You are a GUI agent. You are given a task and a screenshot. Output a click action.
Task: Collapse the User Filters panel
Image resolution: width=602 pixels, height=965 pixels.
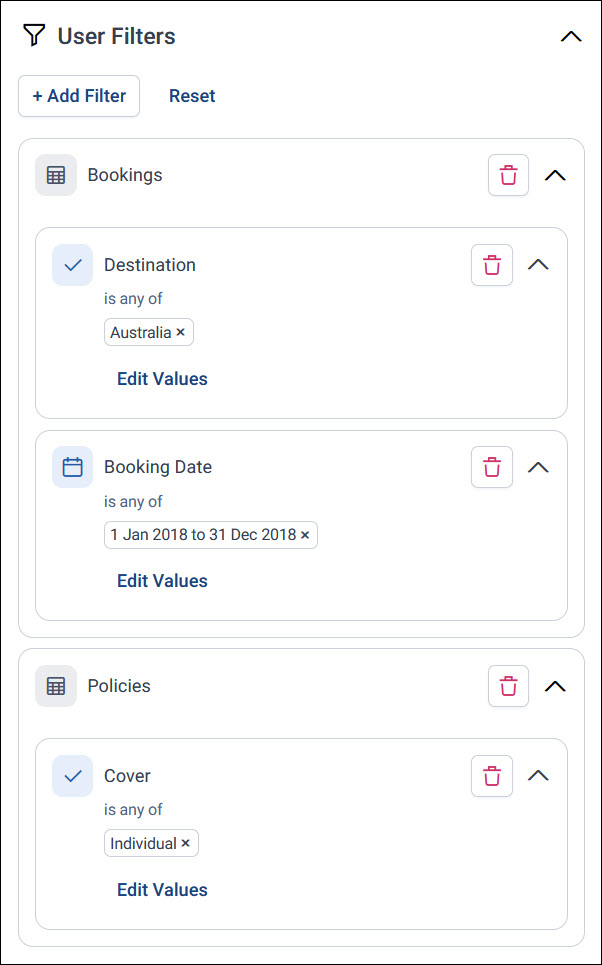(x=571, y=36)
